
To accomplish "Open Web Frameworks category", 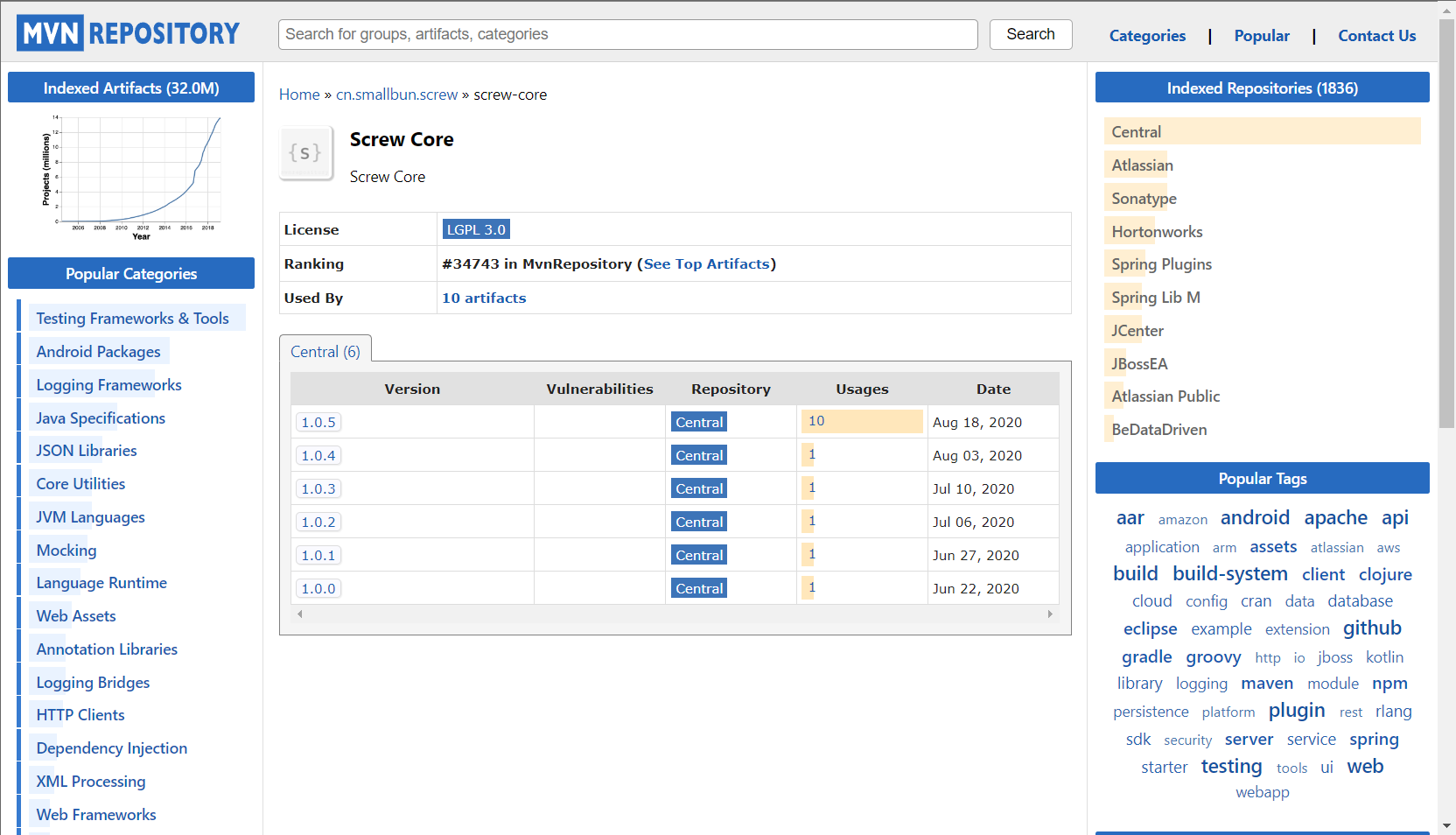I will point(96,815).
